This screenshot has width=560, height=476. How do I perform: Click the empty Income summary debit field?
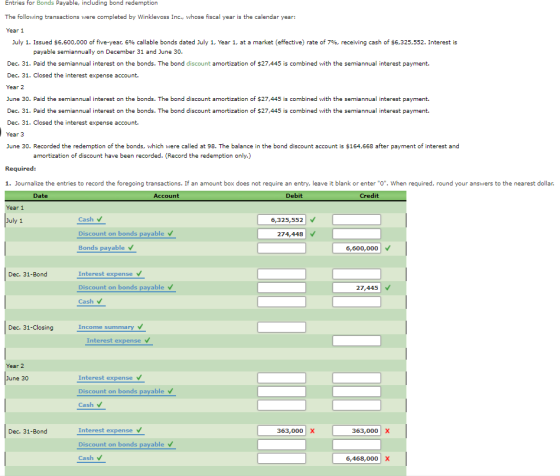pos(281,327)
